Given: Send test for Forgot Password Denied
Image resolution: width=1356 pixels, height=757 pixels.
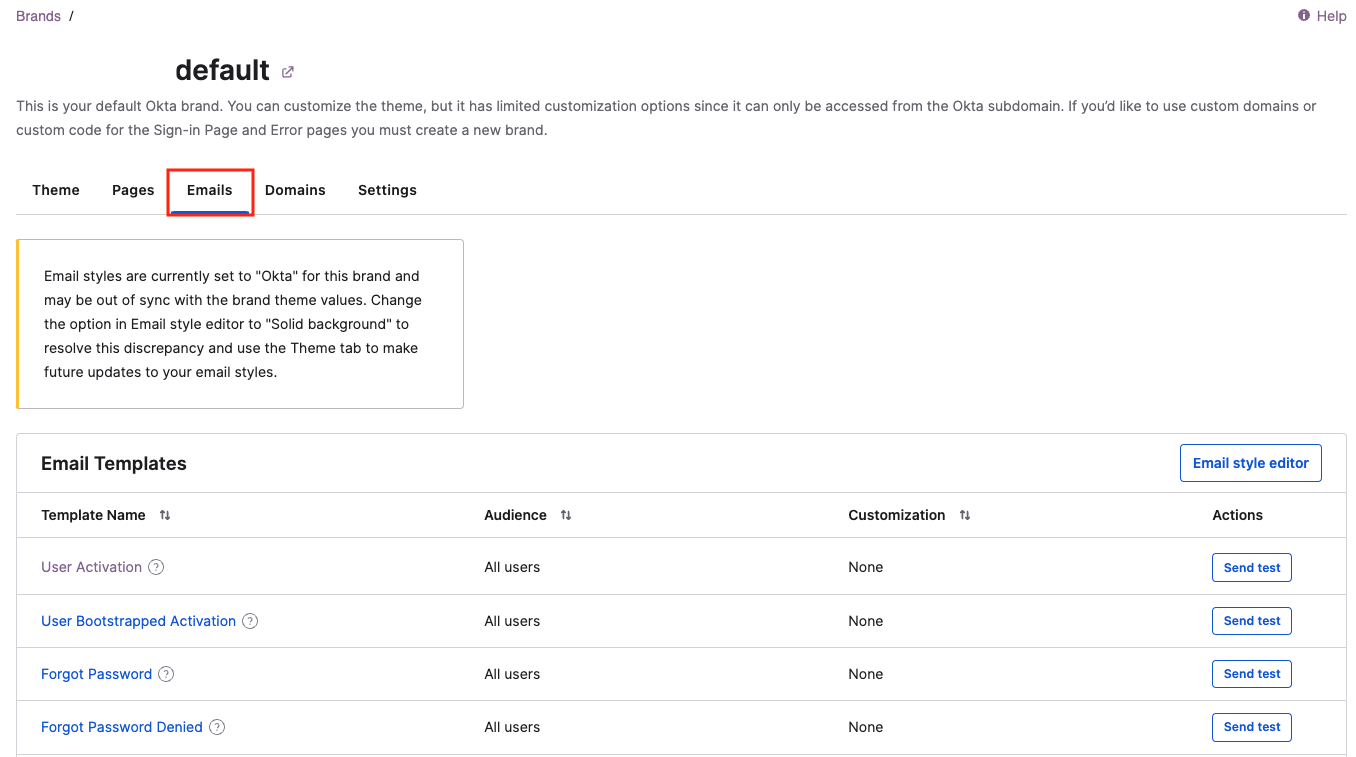Looking at the screenshot, I should (1251, 727).
